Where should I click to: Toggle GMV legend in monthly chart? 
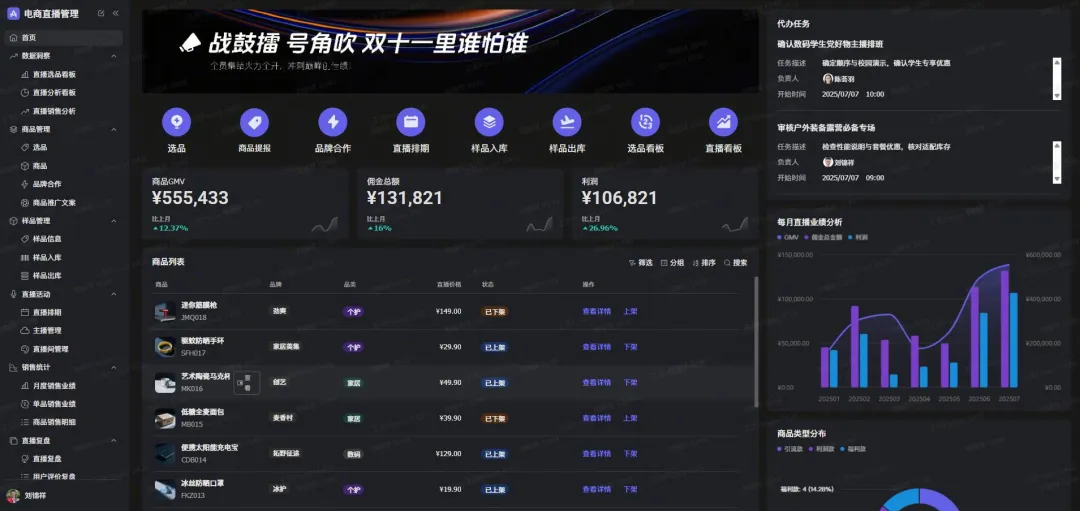[x=787, y=237]
